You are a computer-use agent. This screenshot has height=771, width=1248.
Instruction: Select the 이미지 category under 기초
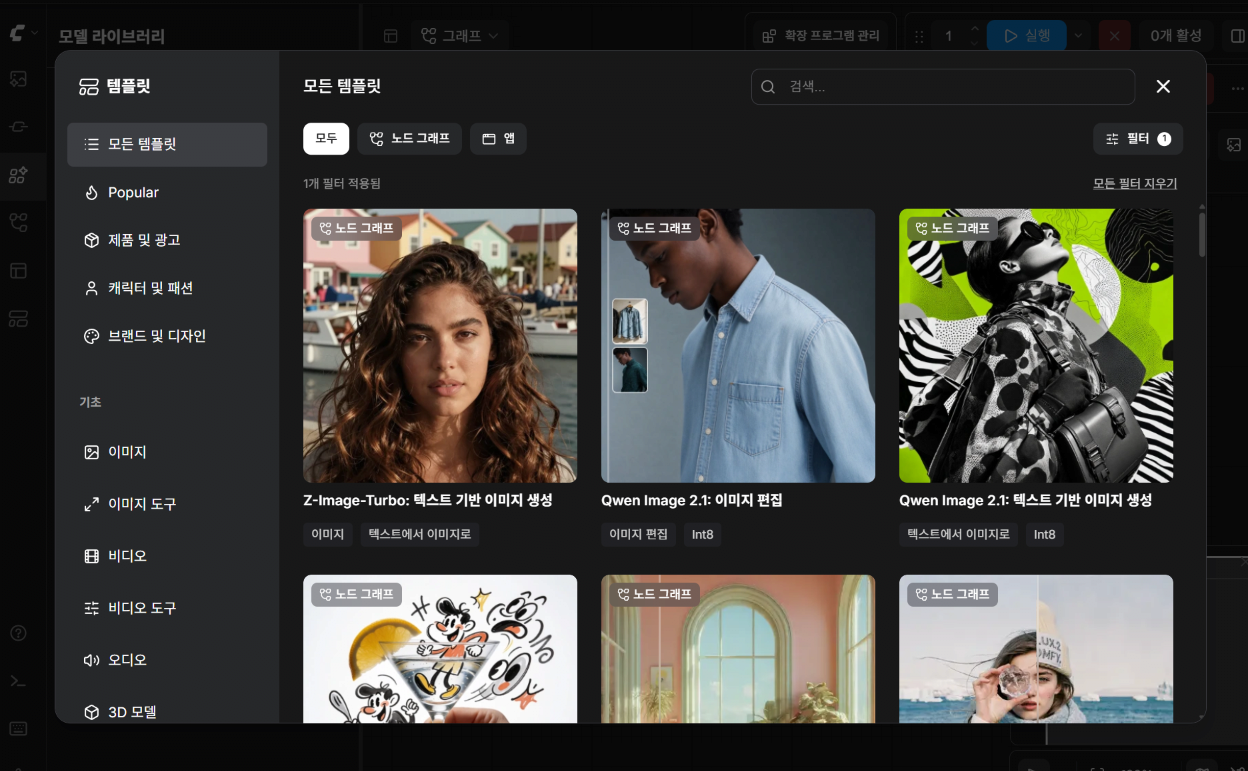(167, 452)
